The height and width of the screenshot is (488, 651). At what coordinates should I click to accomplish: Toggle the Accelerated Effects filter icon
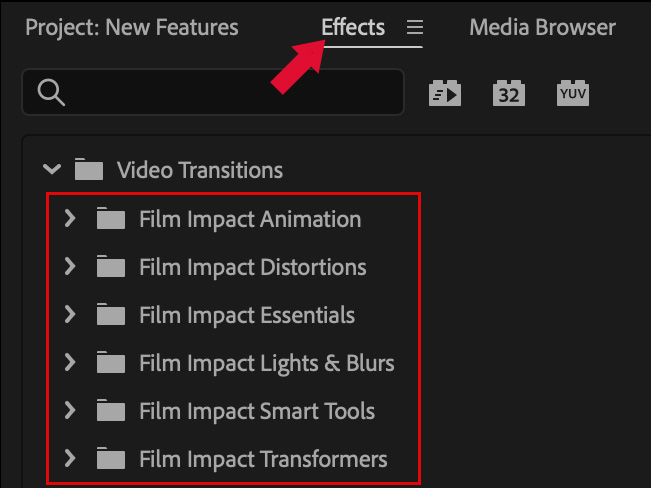click(x=446, y=93)
